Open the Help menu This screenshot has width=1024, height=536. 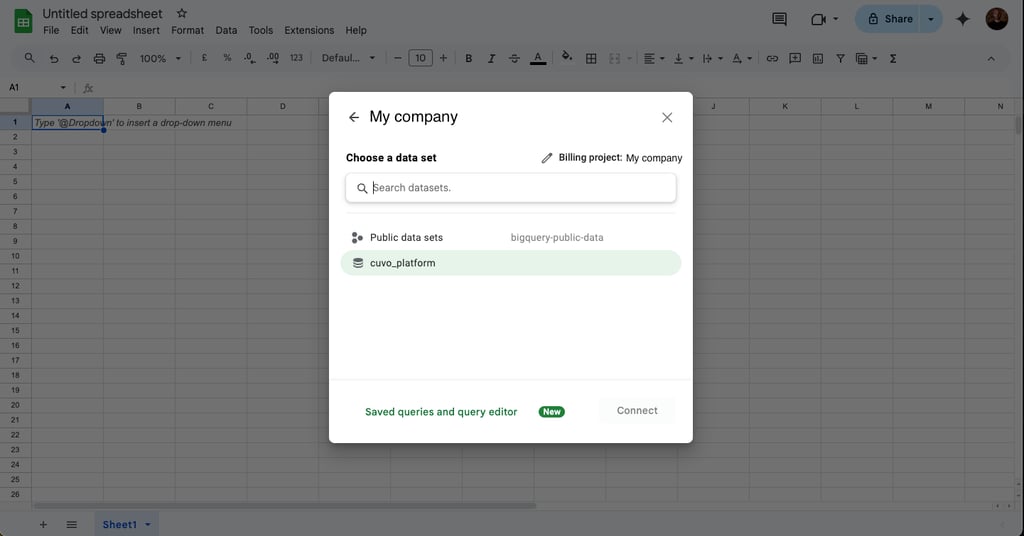pyautogui.click(x=356, y=30)
